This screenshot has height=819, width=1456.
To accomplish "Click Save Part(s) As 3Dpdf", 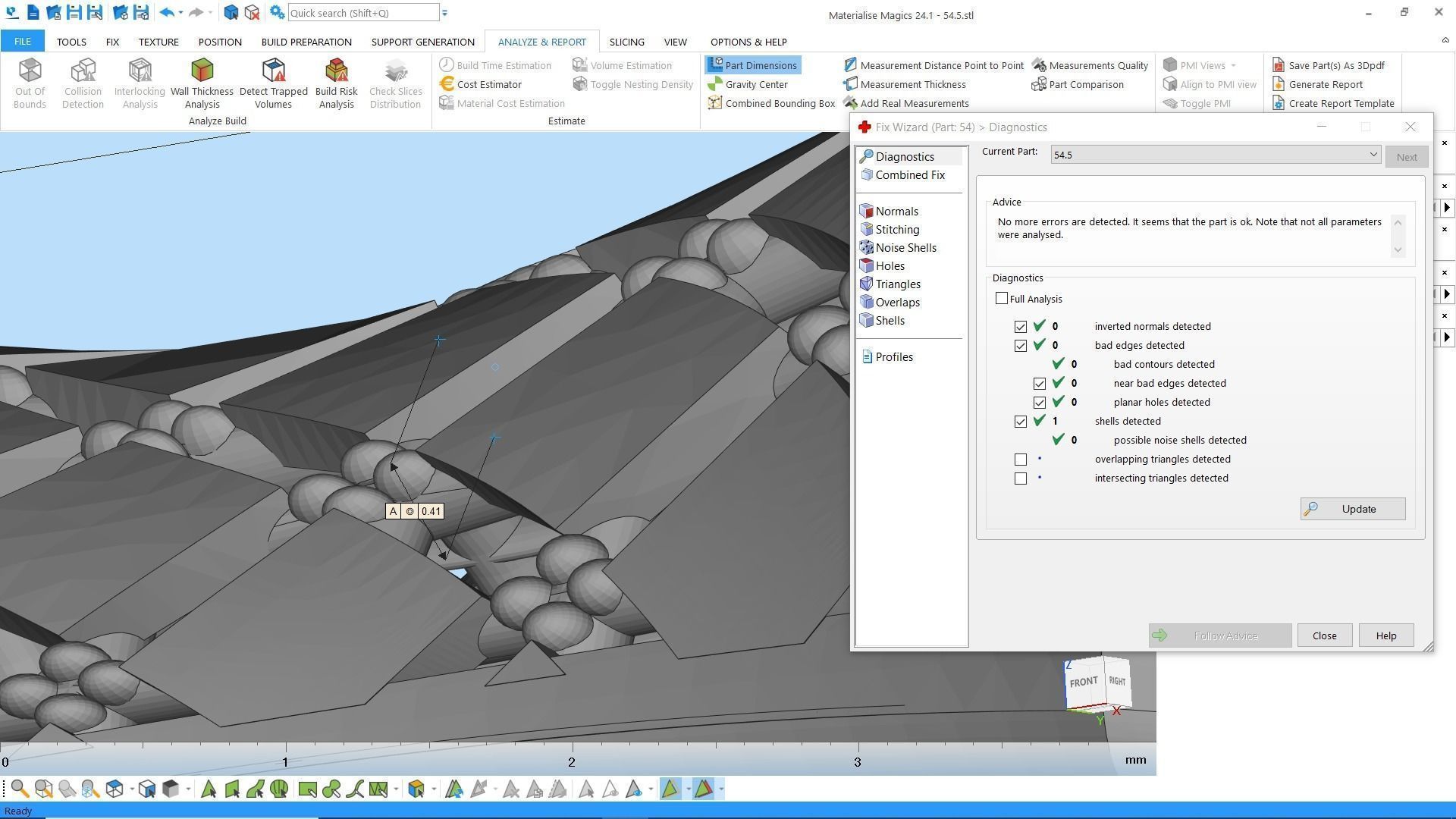I will coord(1335,65).
